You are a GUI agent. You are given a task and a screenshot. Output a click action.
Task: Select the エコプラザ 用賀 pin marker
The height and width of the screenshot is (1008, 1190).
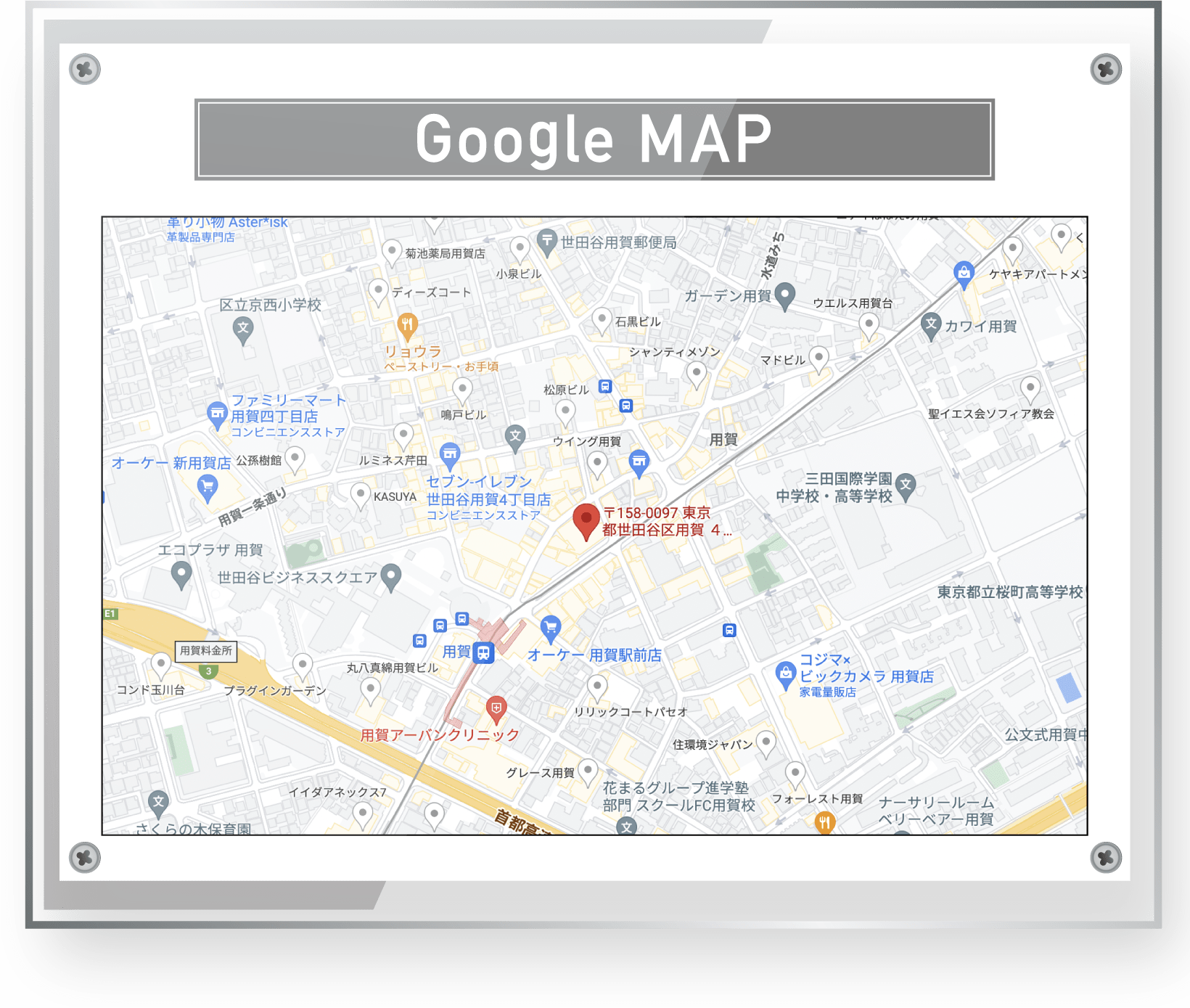(181, 577)
